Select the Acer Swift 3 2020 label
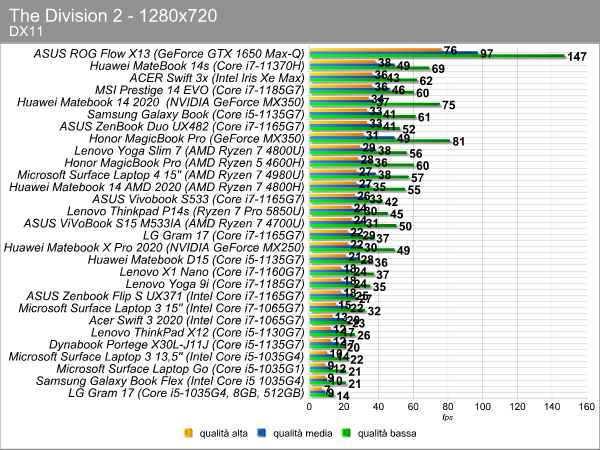This screenshot has height=450, width=600. [x=197, y=320]
